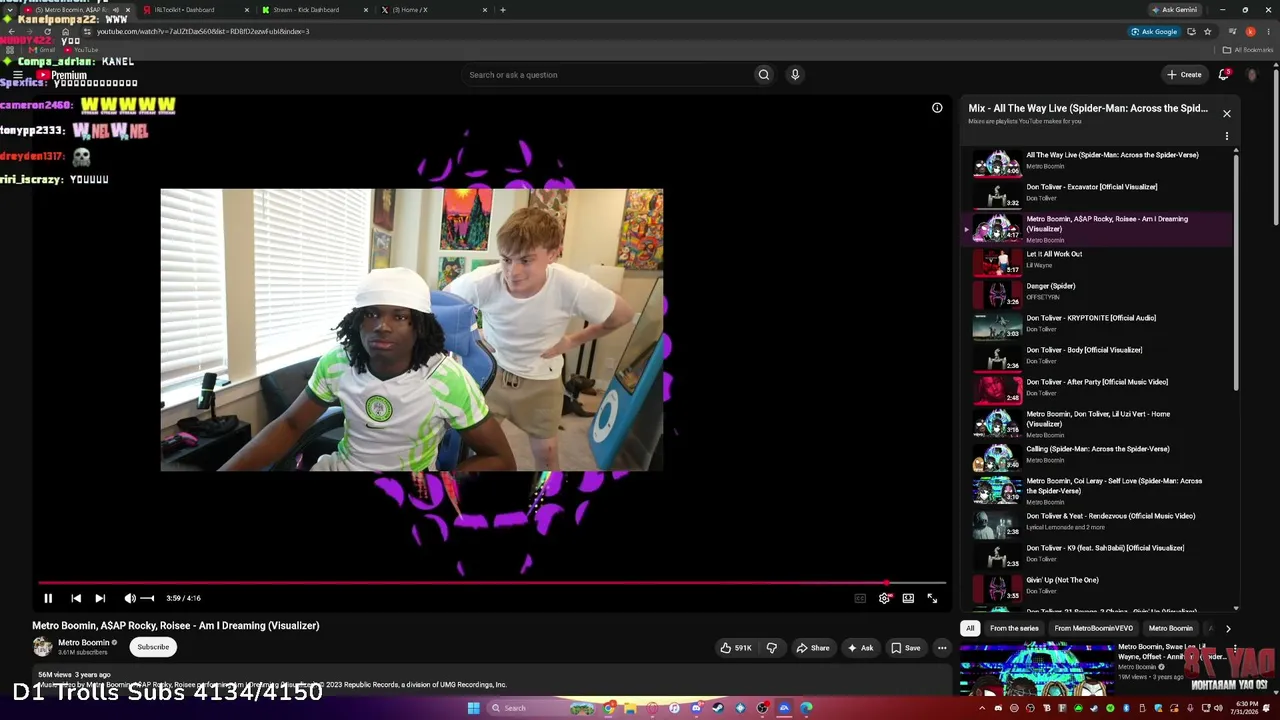This screenshot has height=720, width=1280.
Task: Toggle closed captions on the player
Action: [x=860, y=598]
